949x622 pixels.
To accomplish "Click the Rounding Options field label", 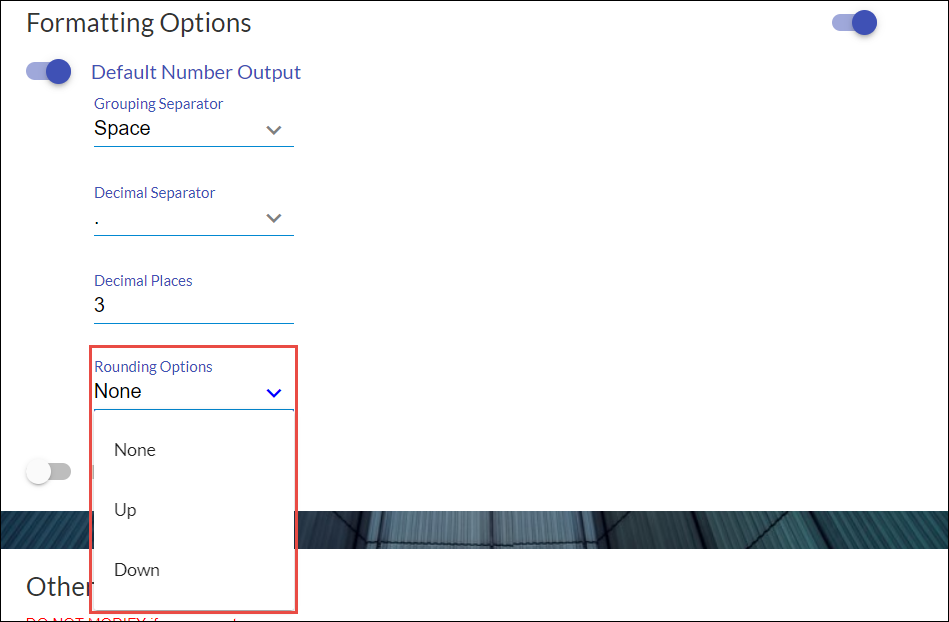I will click(153, 367).
